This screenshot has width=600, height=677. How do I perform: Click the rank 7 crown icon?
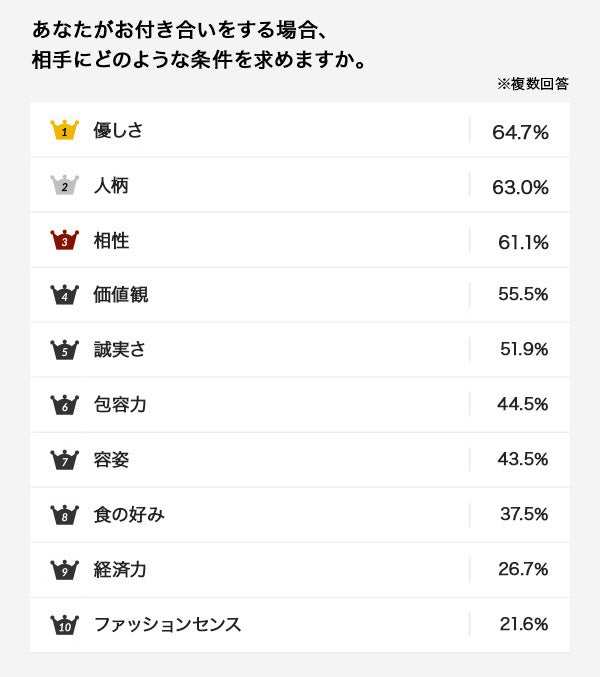click(x=64, y=460)
